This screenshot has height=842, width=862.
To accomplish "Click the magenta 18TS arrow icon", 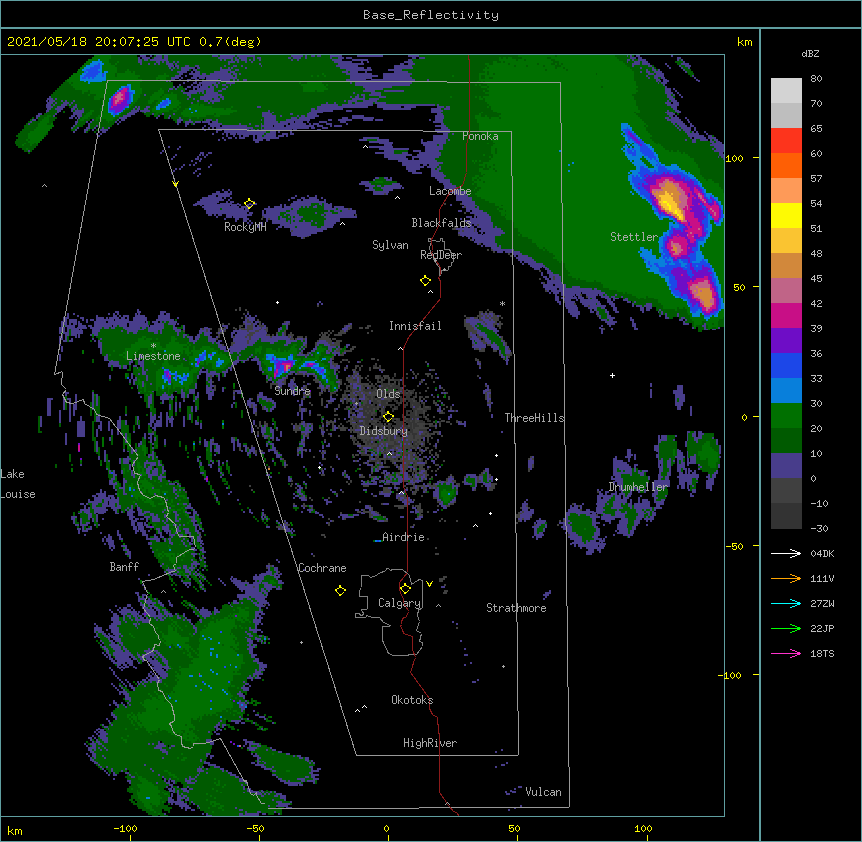I will point(786,653).
